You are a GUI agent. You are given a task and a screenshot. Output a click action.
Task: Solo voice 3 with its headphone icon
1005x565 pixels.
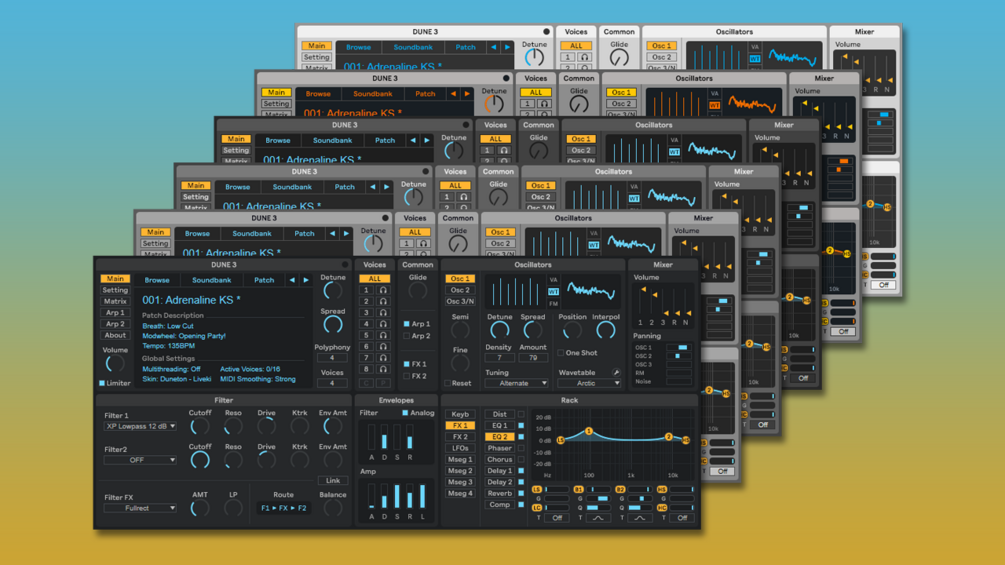[x=383, y=313]
